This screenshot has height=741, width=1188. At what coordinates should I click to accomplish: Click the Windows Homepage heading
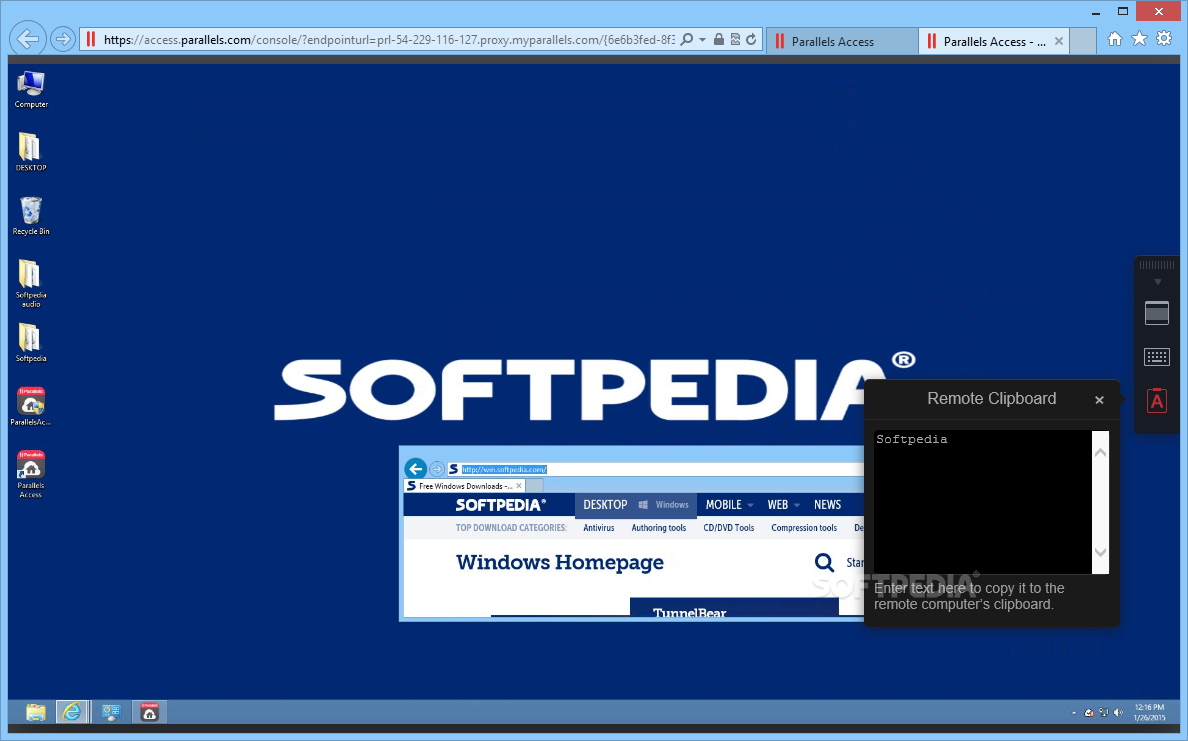[x=560, y=562]
